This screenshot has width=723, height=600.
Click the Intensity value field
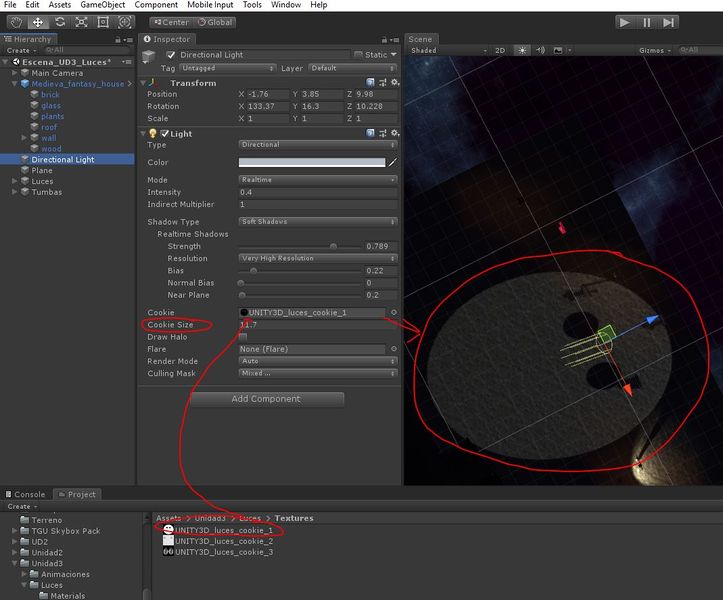click(318, 192)
